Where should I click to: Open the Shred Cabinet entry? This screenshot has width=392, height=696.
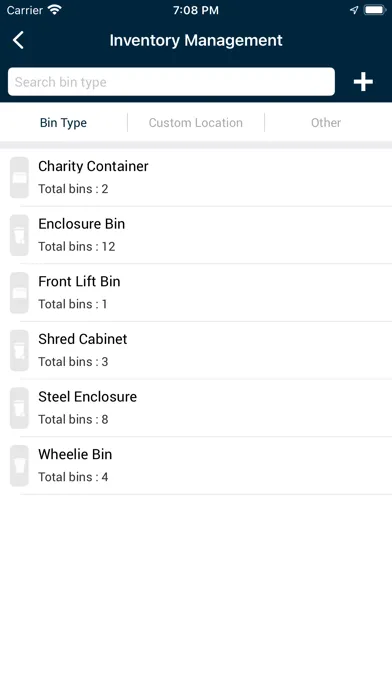pos(196,350)
